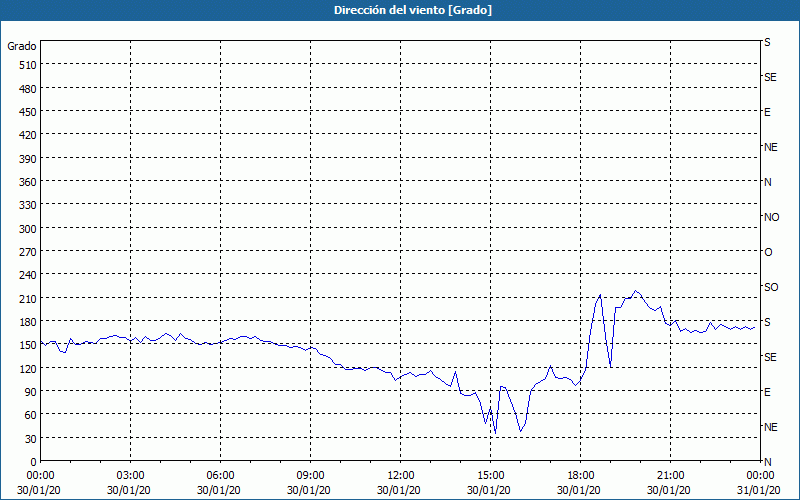Click the 06:00 time label on x-axis
Image resolution: width=800 pixels, height=500 pixels.
220,476
